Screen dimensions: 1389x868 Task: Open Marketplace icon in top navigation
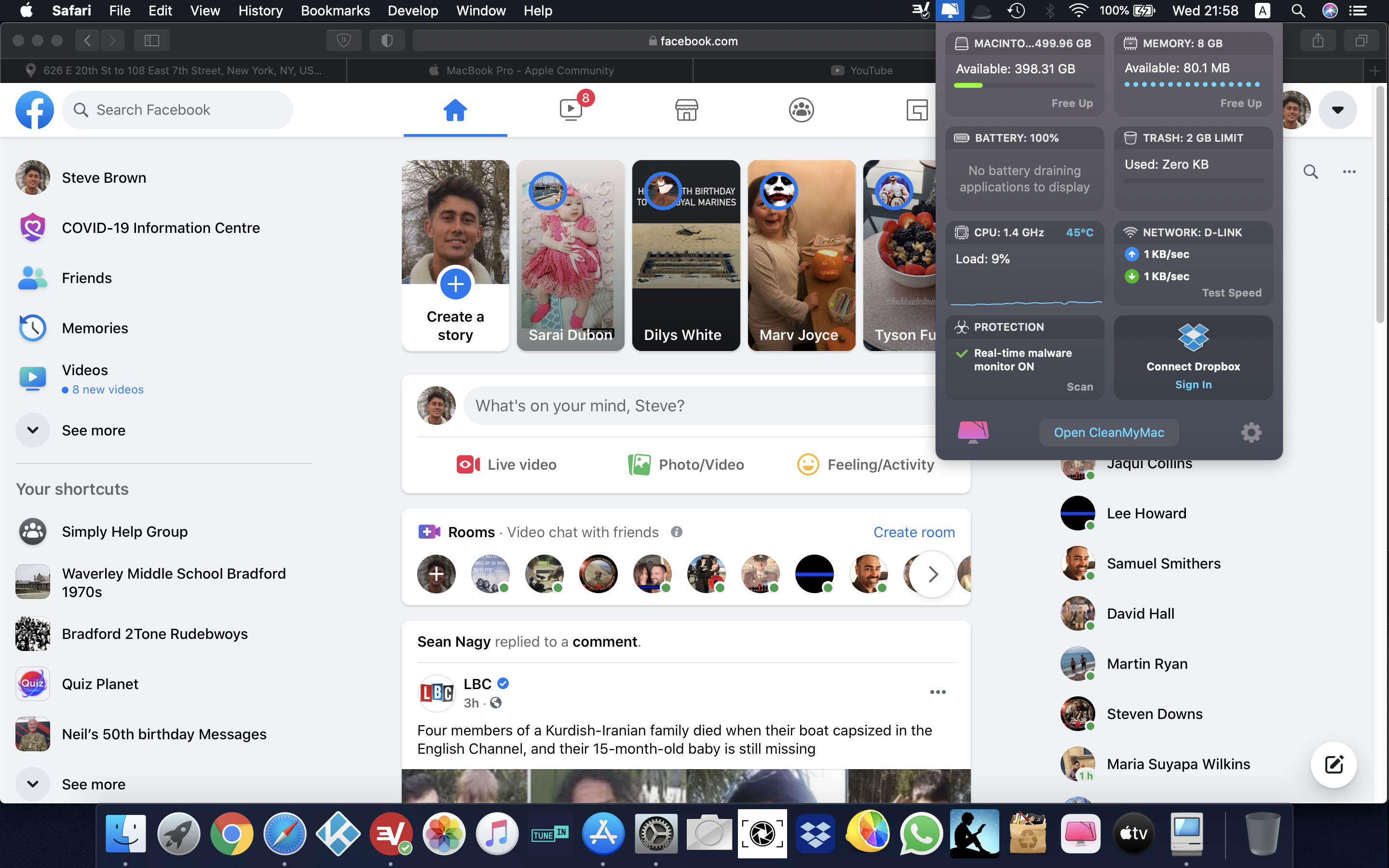[x=686, y=109]
